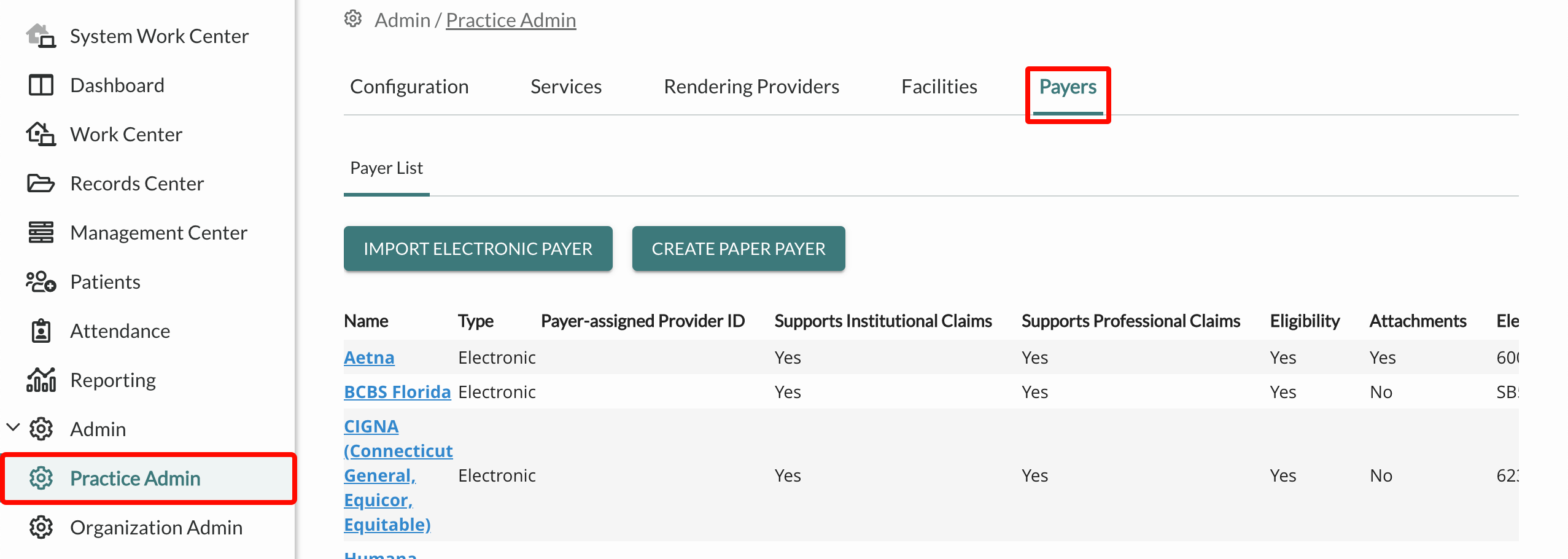
Task: Click the Attendance clipboard icon
Action: (x=41, y=330)
